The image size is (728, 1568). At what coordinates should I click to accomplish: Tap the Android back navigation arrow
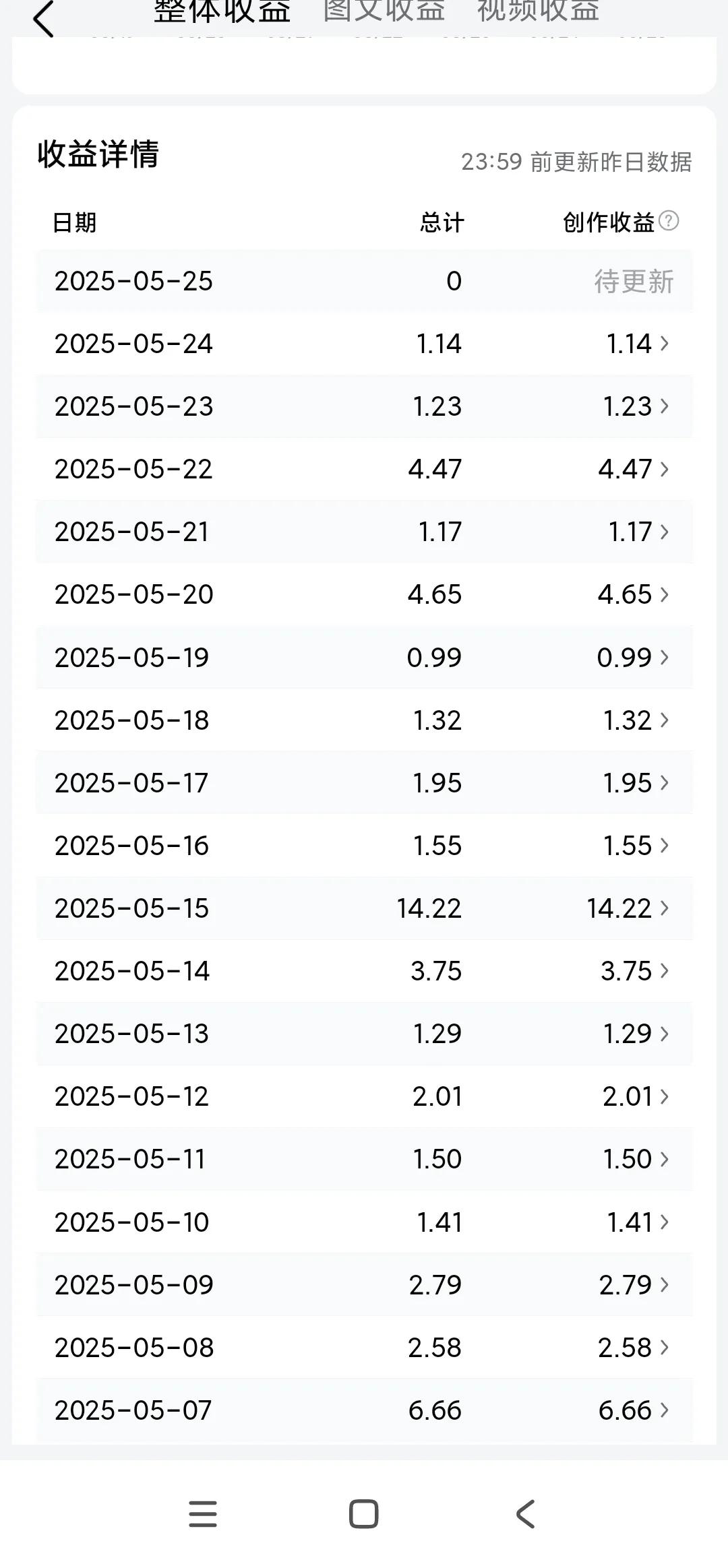[525, 1514]
